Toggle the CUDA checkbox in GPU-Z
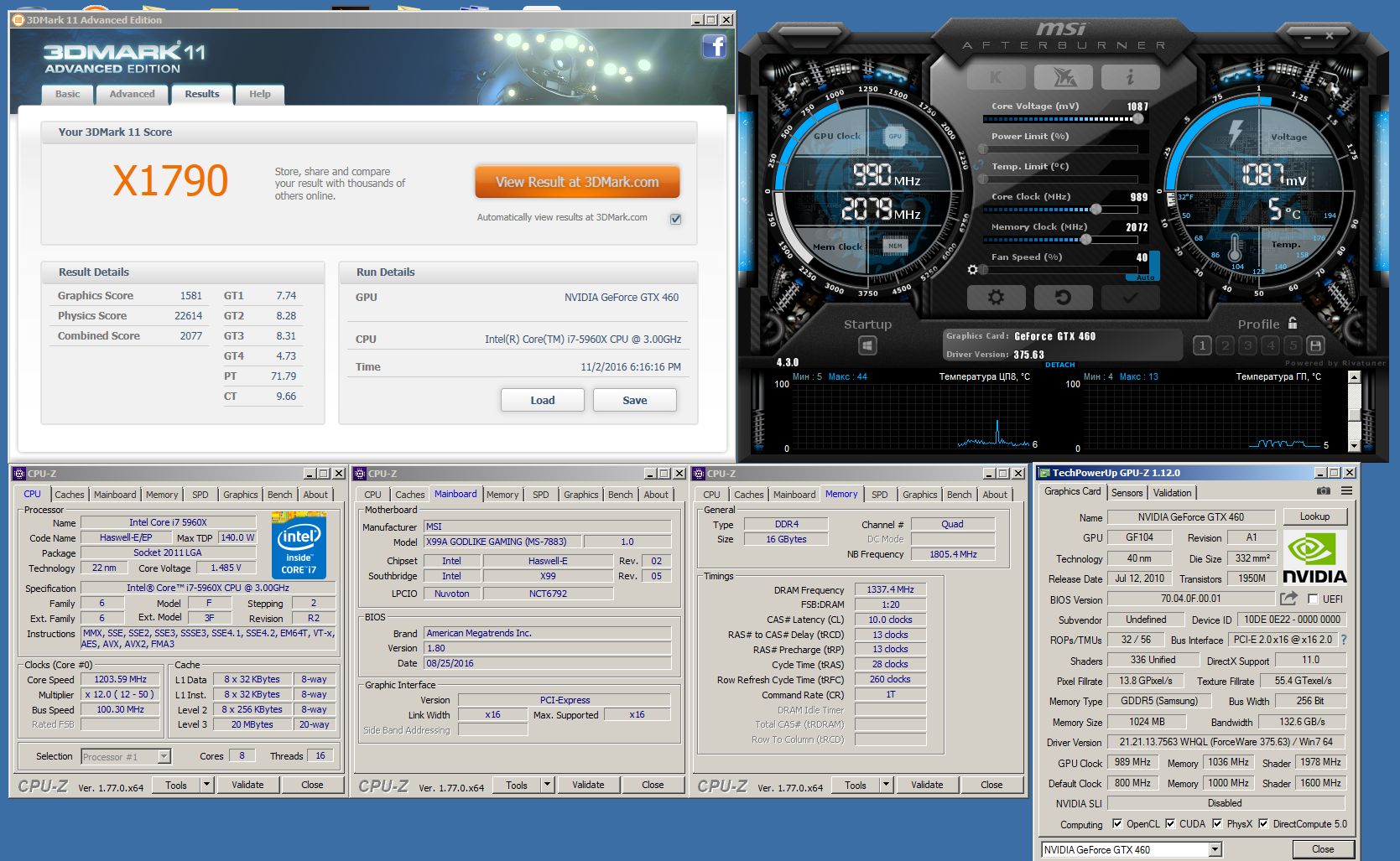 [x=1170, y=823]
